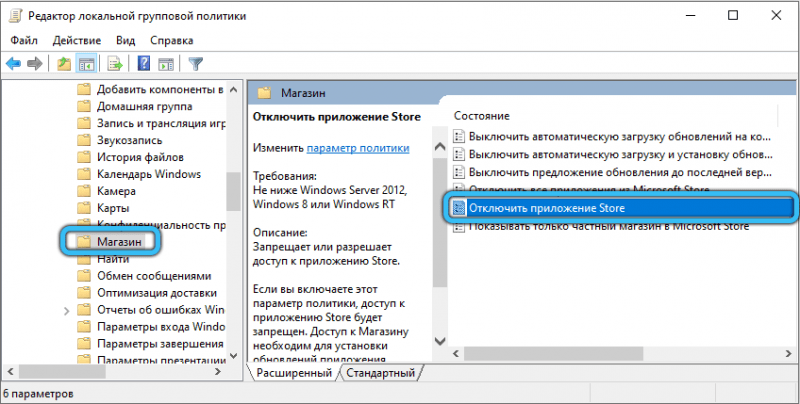Select Магазин folder in tree
Viewport: 800px width, 404px height.
coord(110,242)
